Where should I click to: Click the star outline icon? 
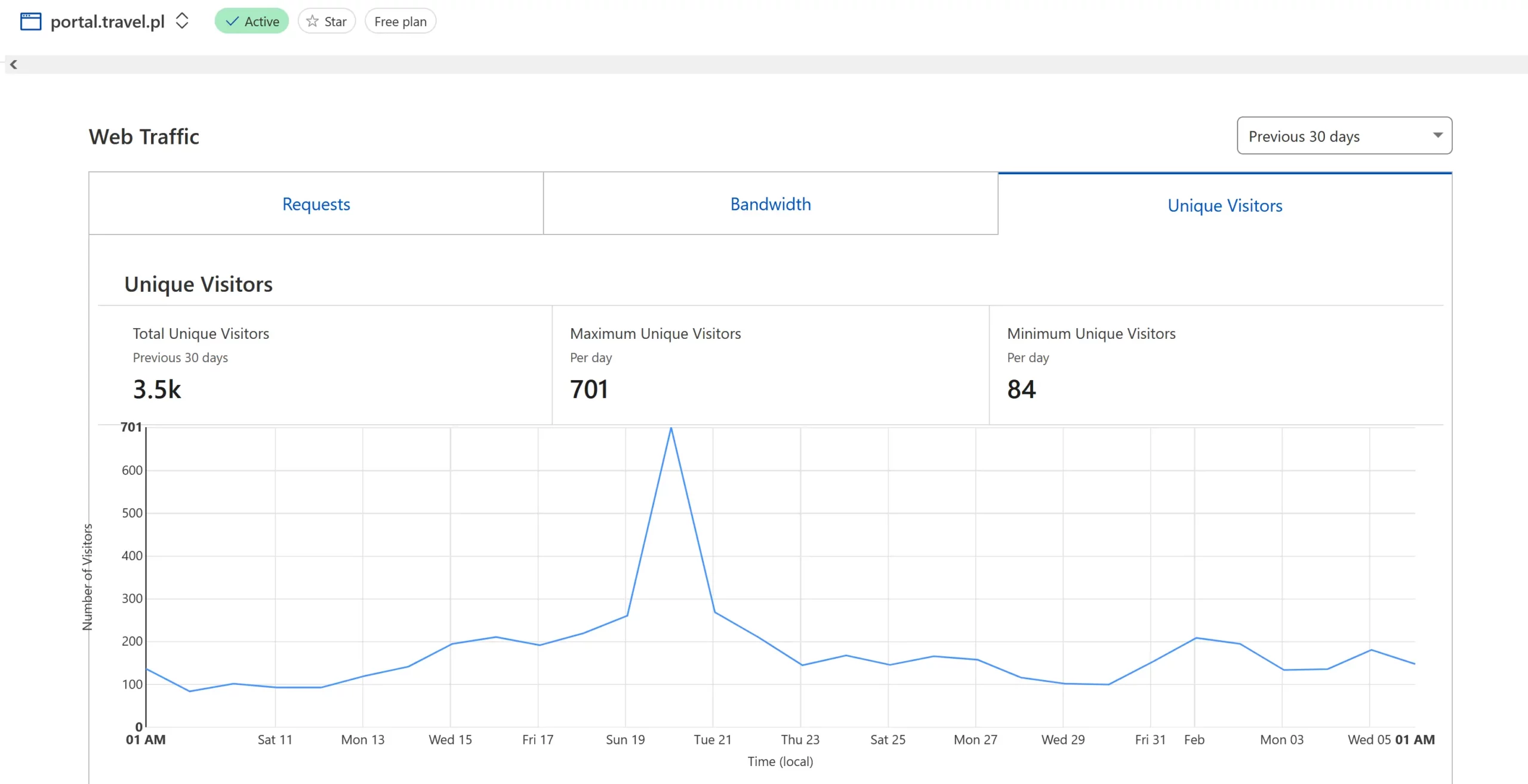click(312, 21)
